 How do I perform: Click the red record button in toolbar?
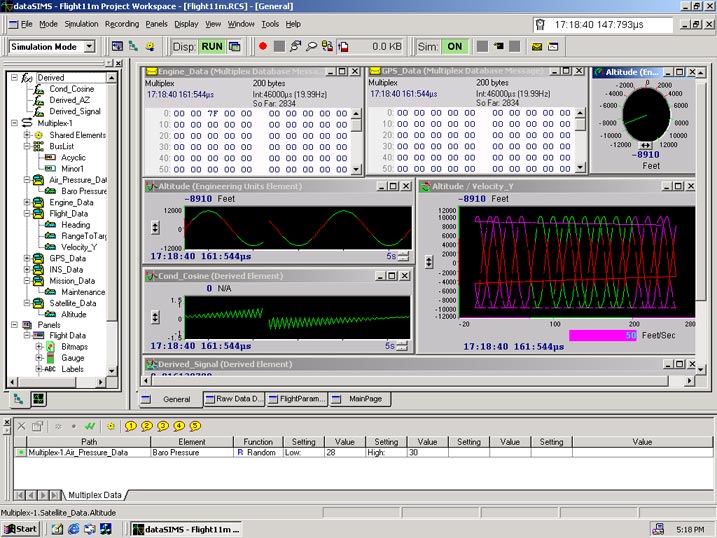click(263, 46)
